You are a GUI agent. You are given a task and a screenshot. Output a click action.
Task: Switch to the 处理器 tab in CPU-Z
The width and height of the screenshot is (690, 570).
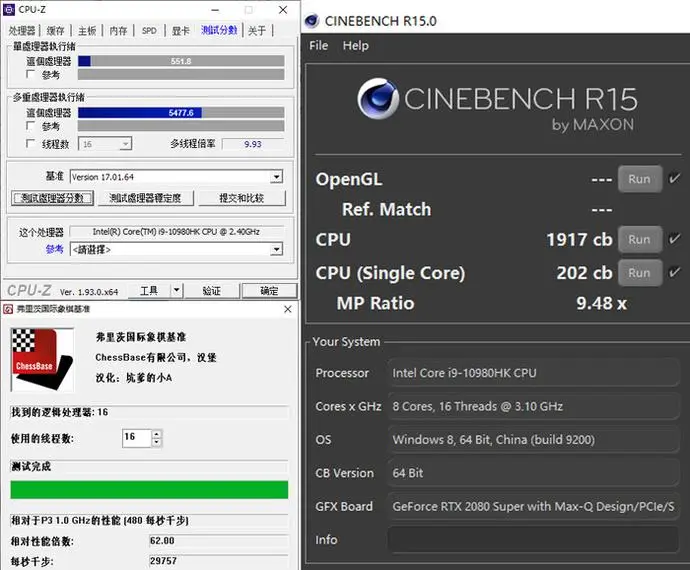(x=22, y=30)
